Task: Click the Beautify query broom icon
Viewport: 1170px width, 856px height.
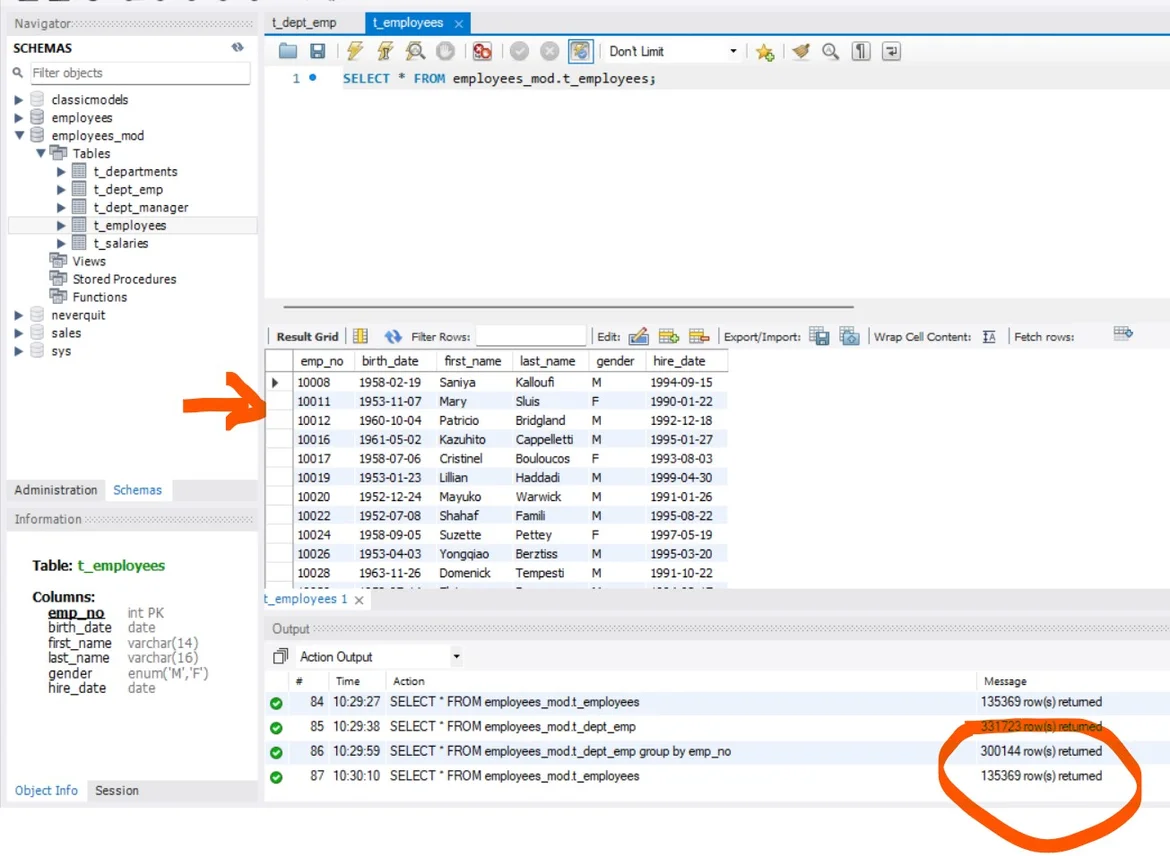Action: click(x=800, y=52)
